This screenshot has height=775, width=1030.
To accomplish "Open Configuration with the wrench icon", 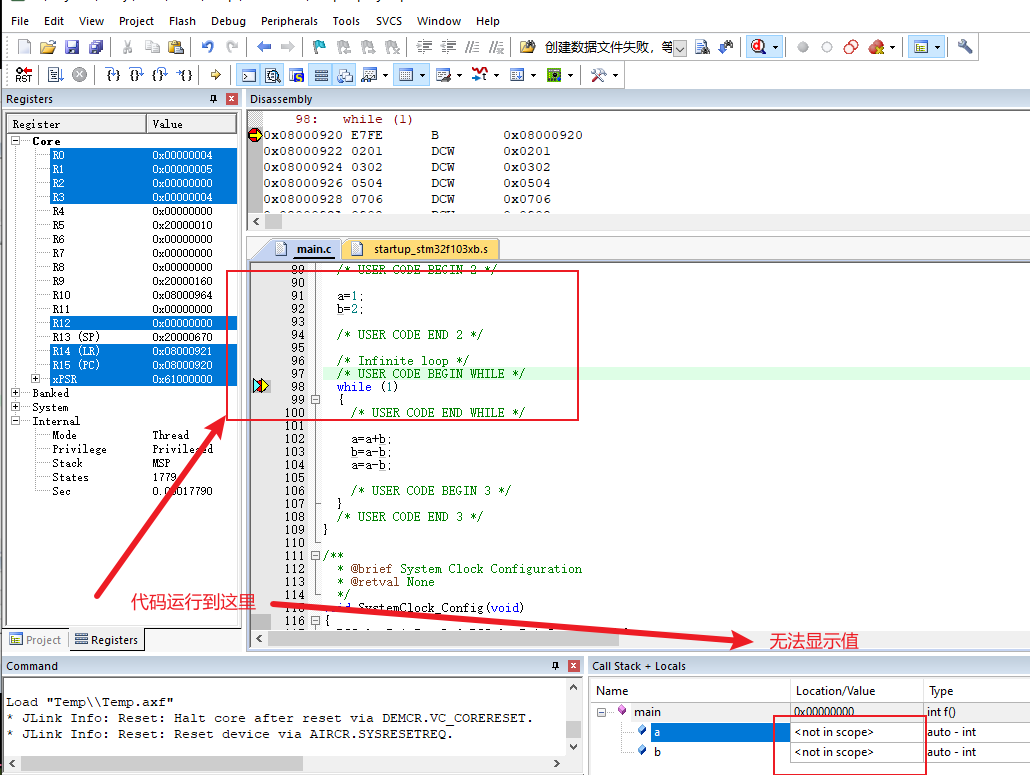I will (965, 47).
